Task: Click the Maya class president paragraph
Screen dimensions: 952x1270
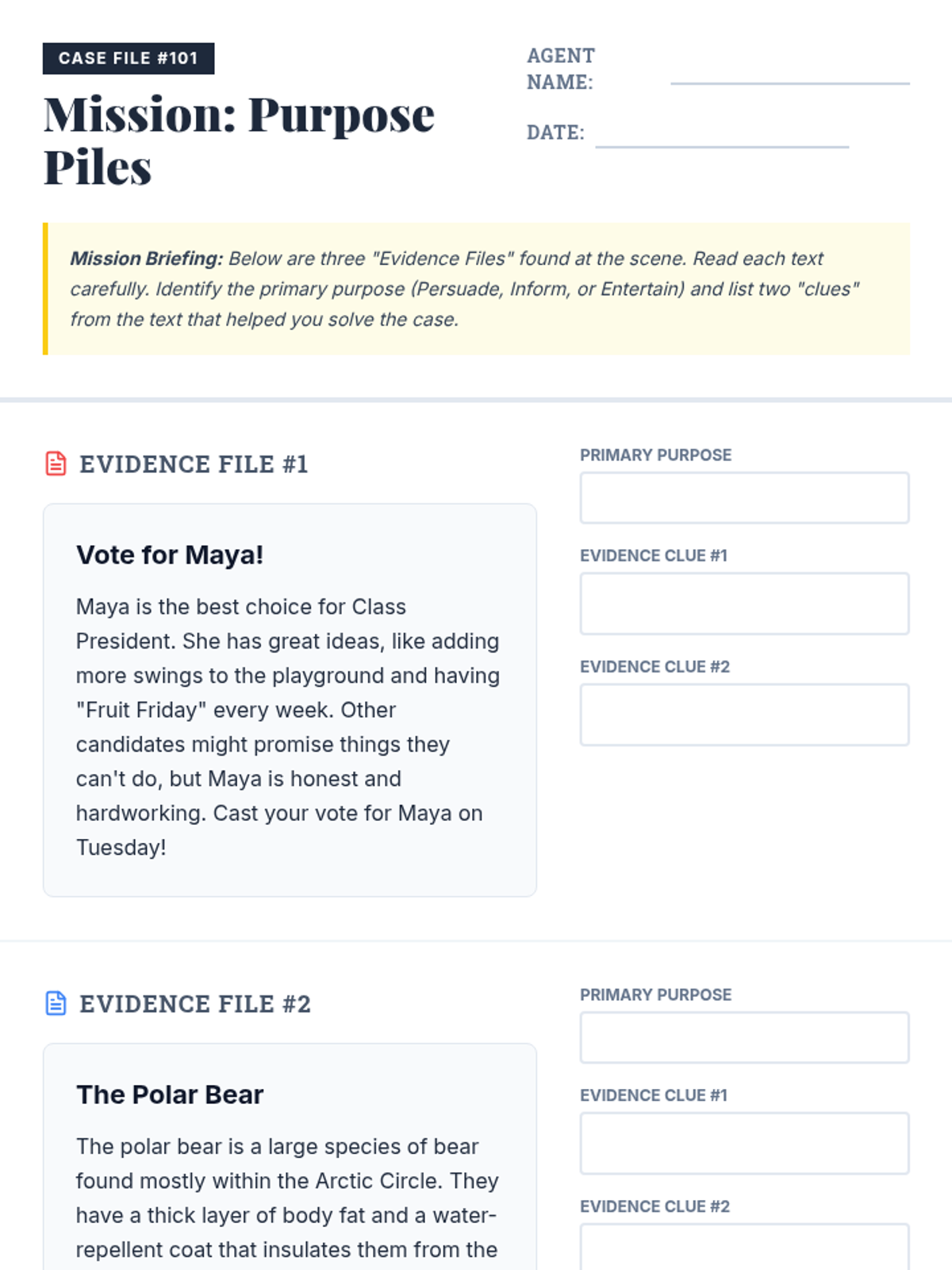Action: click(x=287, y=726)
